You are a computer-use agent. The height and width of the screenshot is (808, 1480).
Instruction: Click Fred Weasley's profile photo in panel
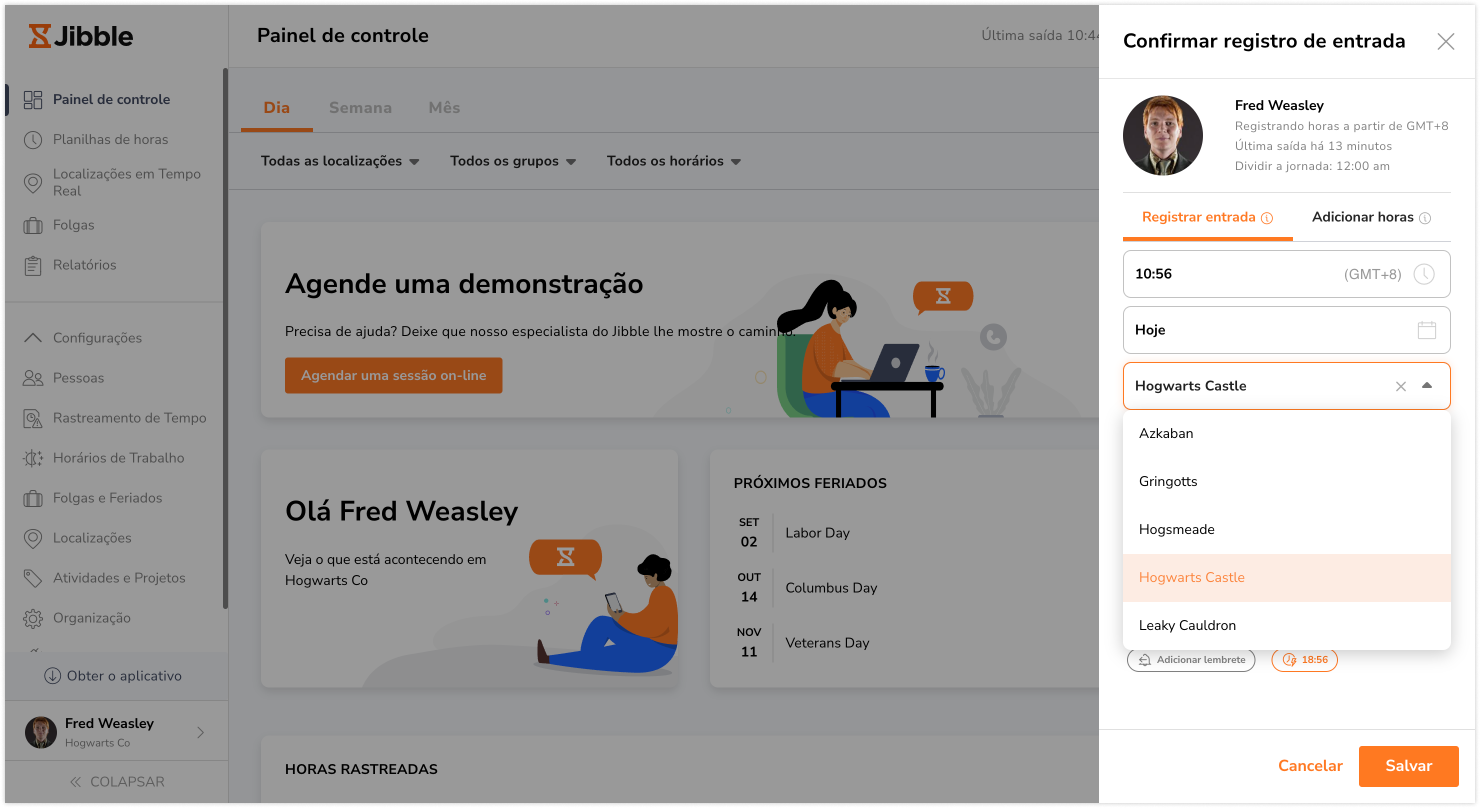[x=1163, y=136]
